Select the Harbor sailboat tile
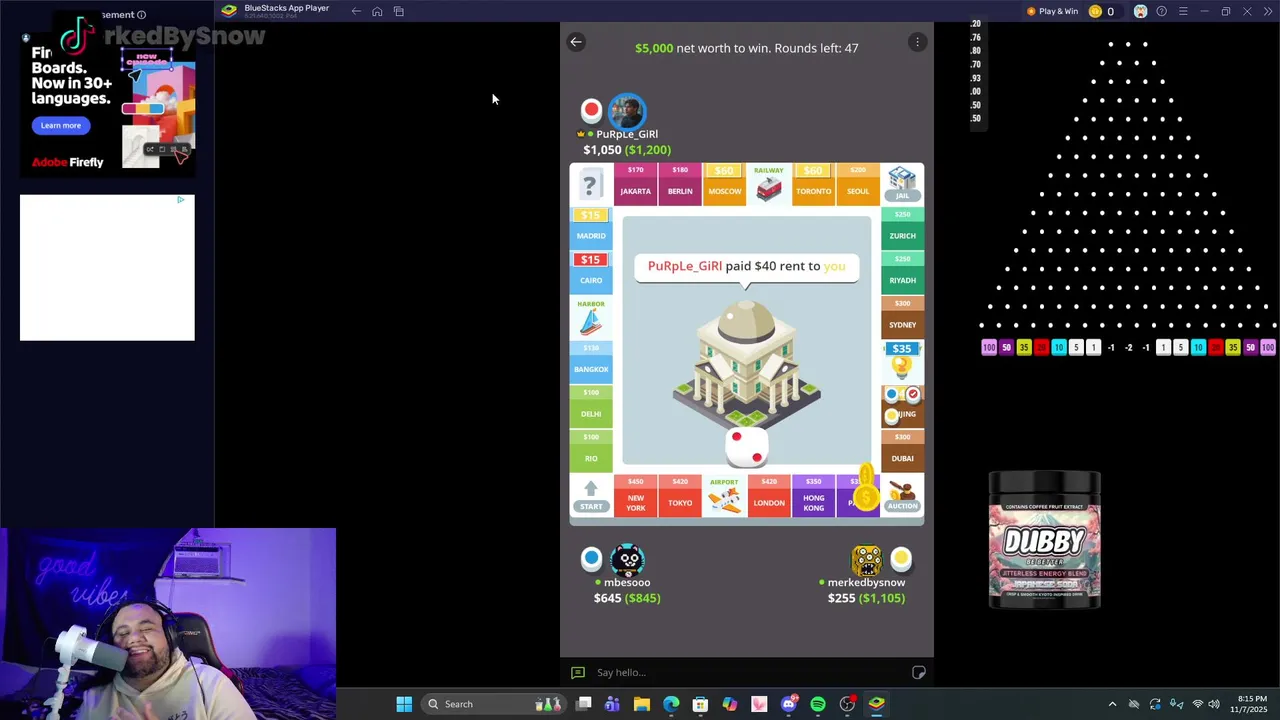 (x=591, y=318)
